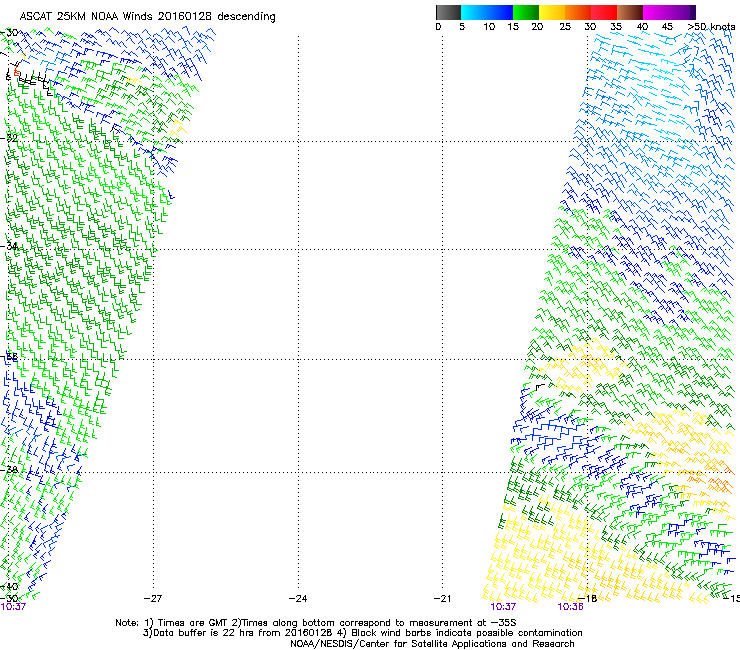Click the credit 'NOAA/NESDIS/Center for Satellite Applications and Research'
This screenshot has height=650, width=740.
pos(432,644)
